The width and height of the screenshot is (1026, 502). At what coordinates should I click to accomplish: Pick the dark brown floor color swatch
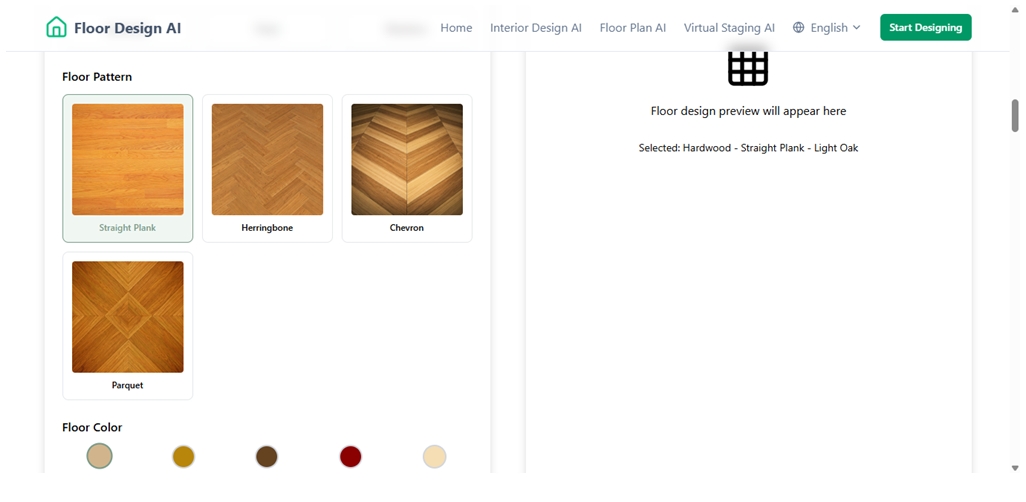[x=266, y=456]
